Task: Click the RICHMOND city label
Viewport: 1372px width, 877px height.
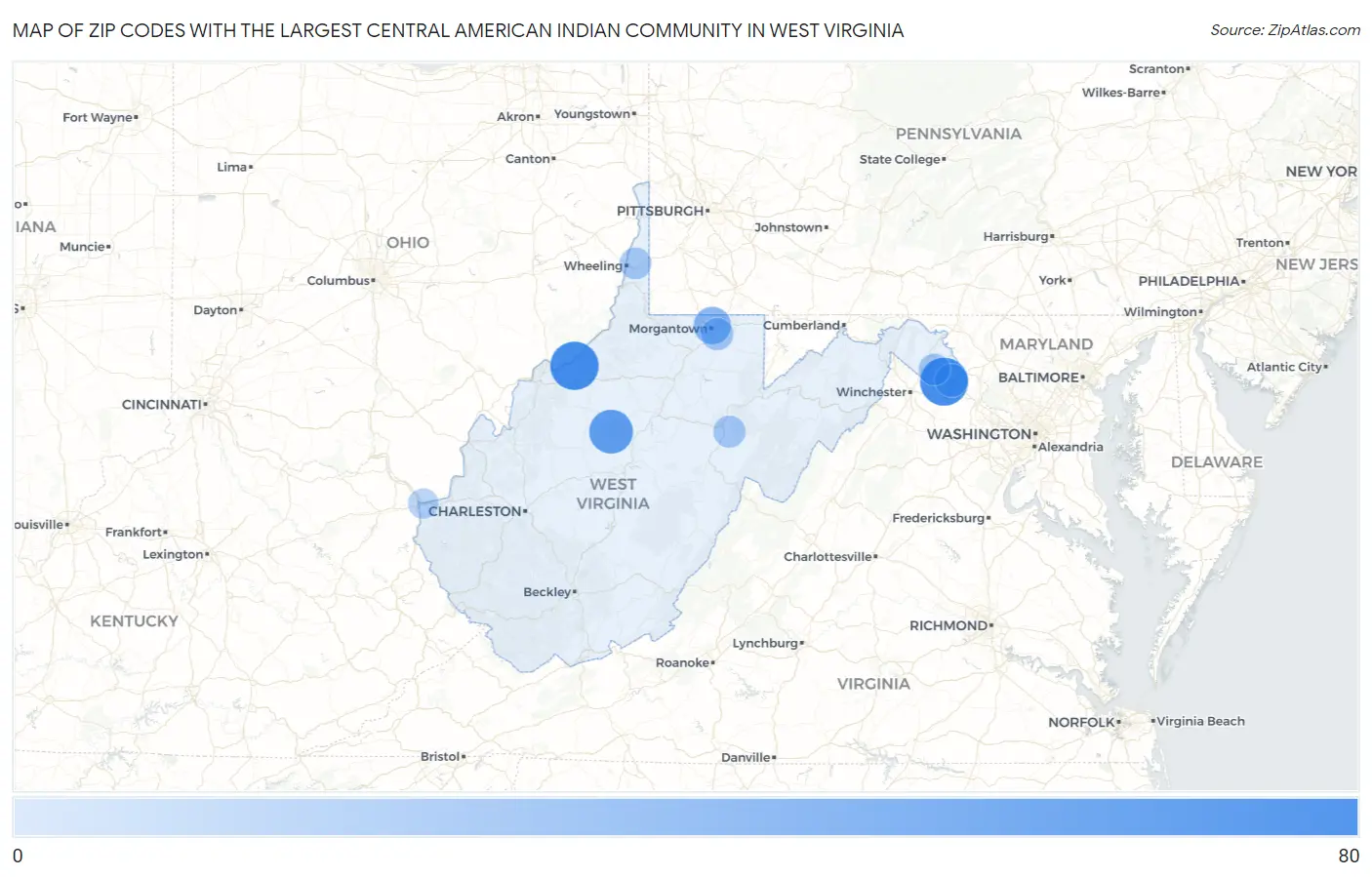Action: click(948, 626)
